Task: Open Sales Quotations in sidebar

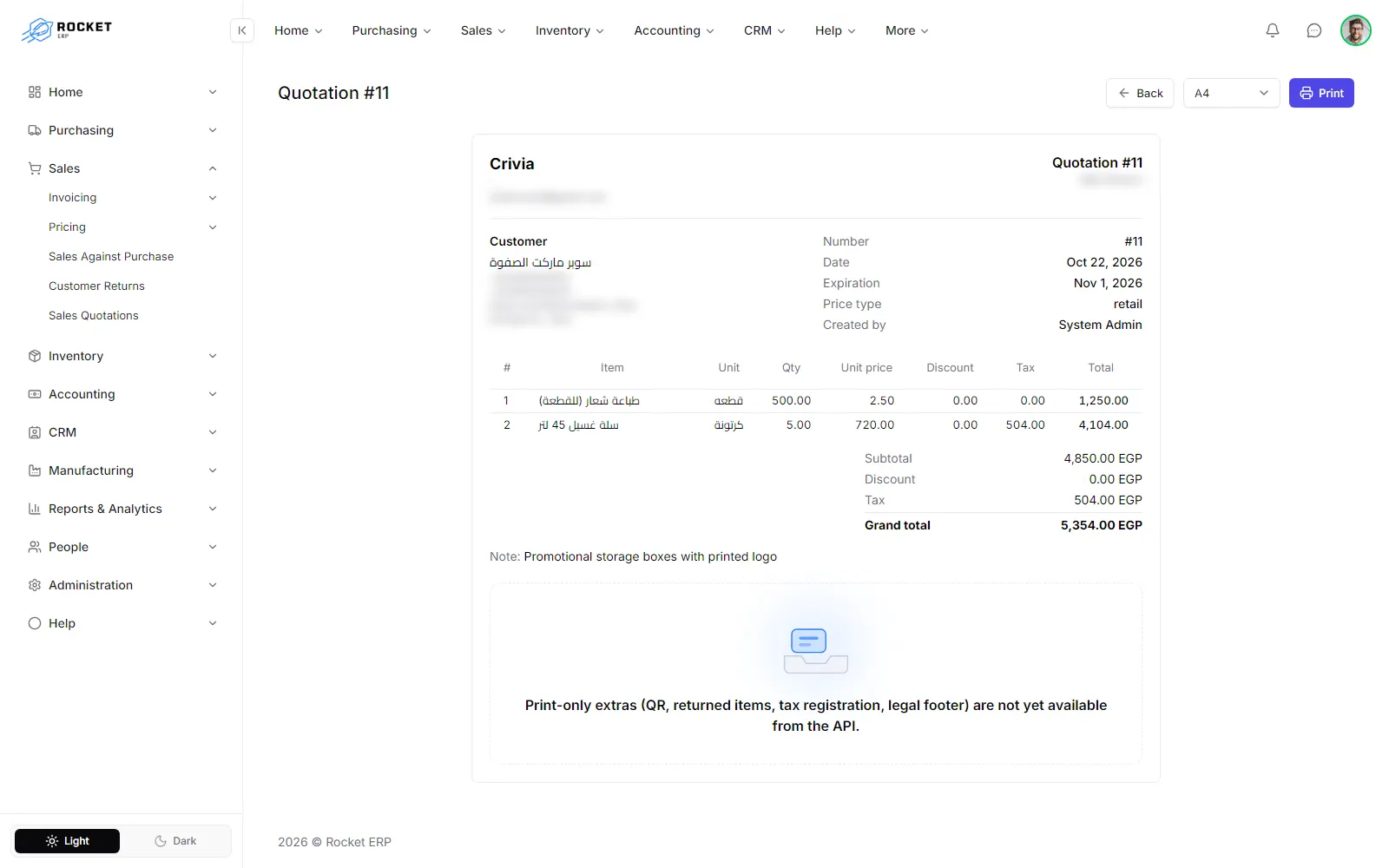Action: 94,315
